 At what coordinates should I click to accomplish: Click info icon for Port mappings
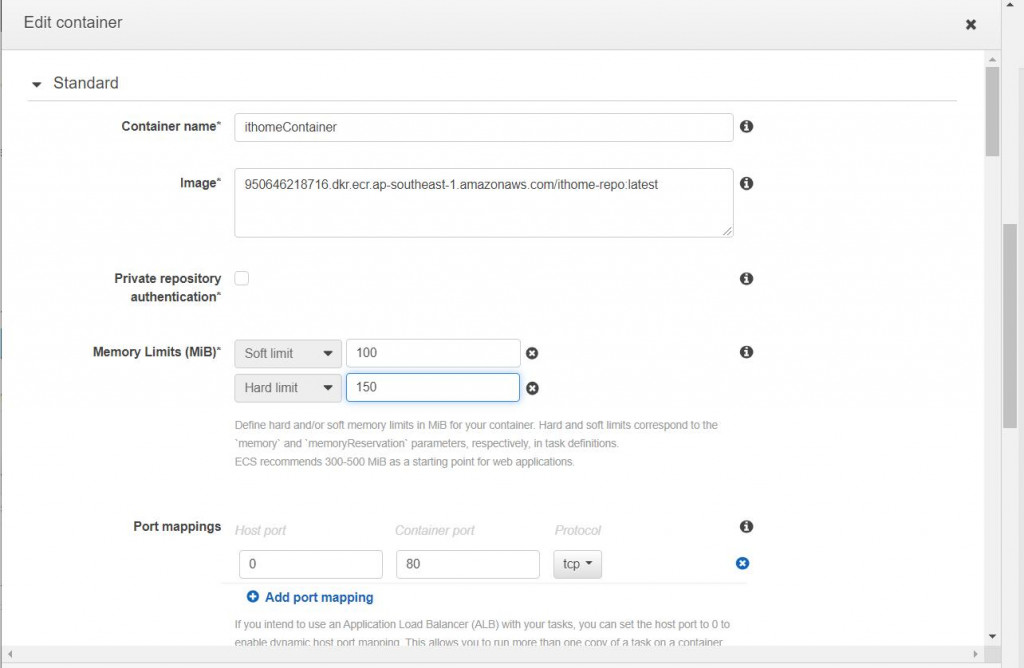click(746, 527)
